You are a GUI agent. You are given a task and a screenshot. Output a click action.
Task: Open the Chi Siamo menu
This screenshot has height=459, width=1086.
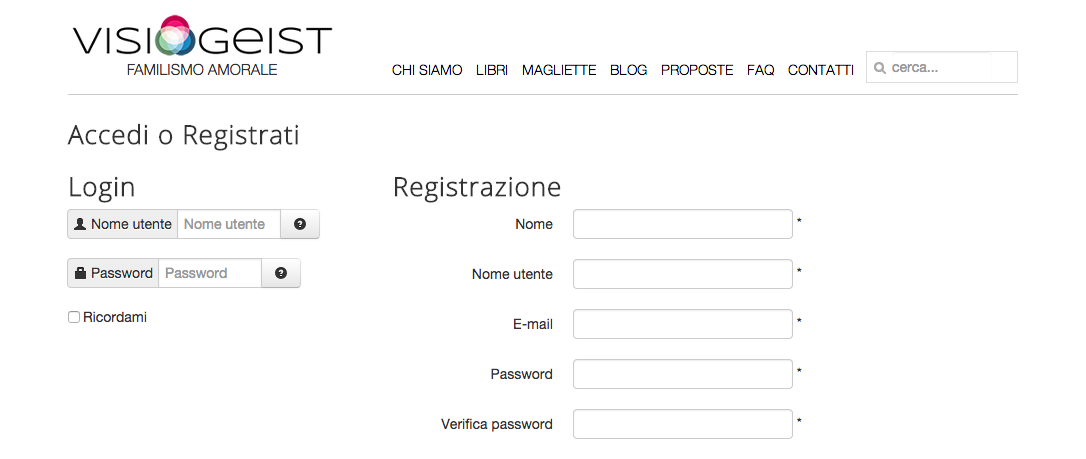[427, 70]
